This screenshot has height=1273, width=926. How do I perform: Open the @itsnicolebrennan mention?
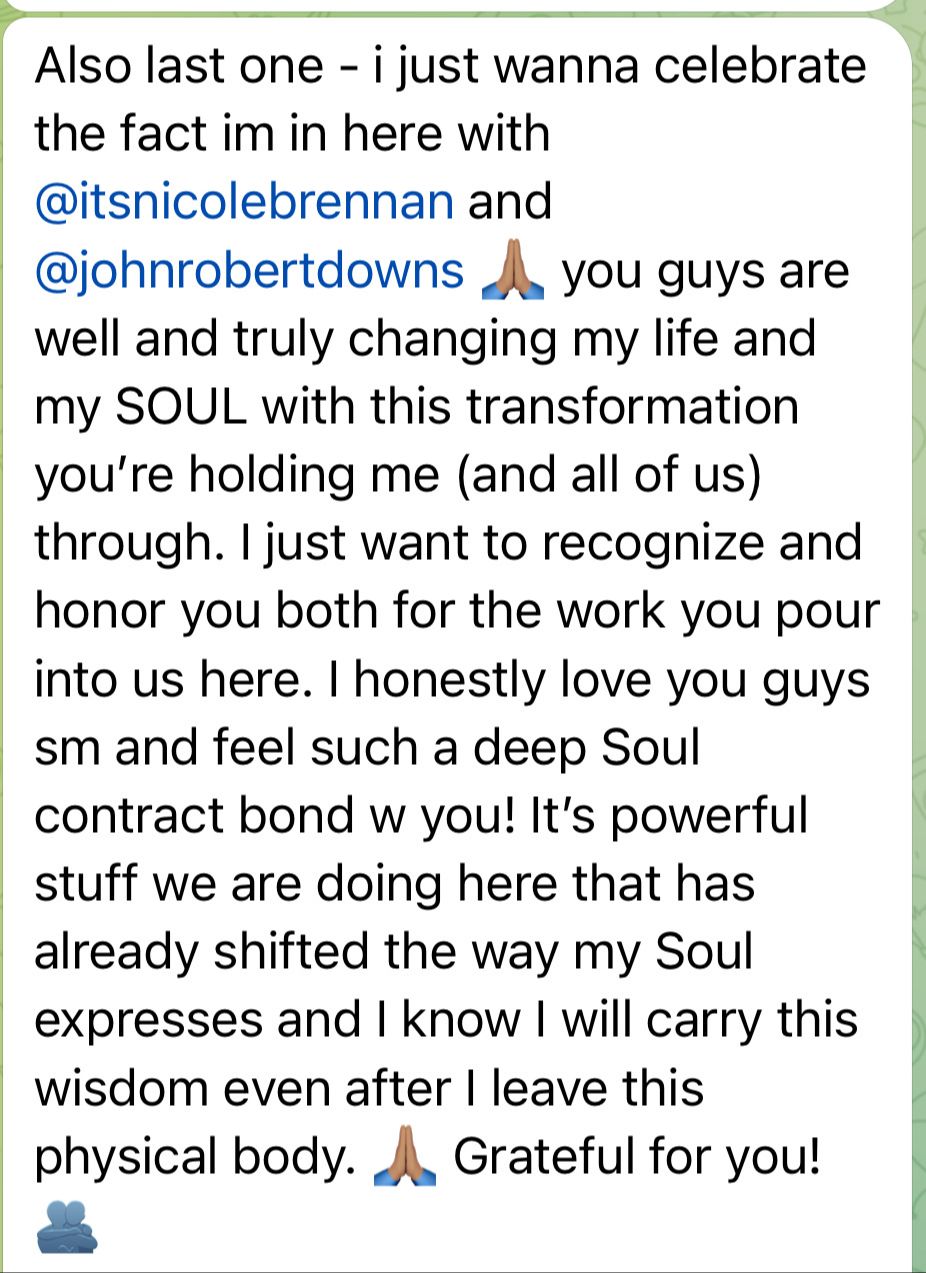(244, 202)
